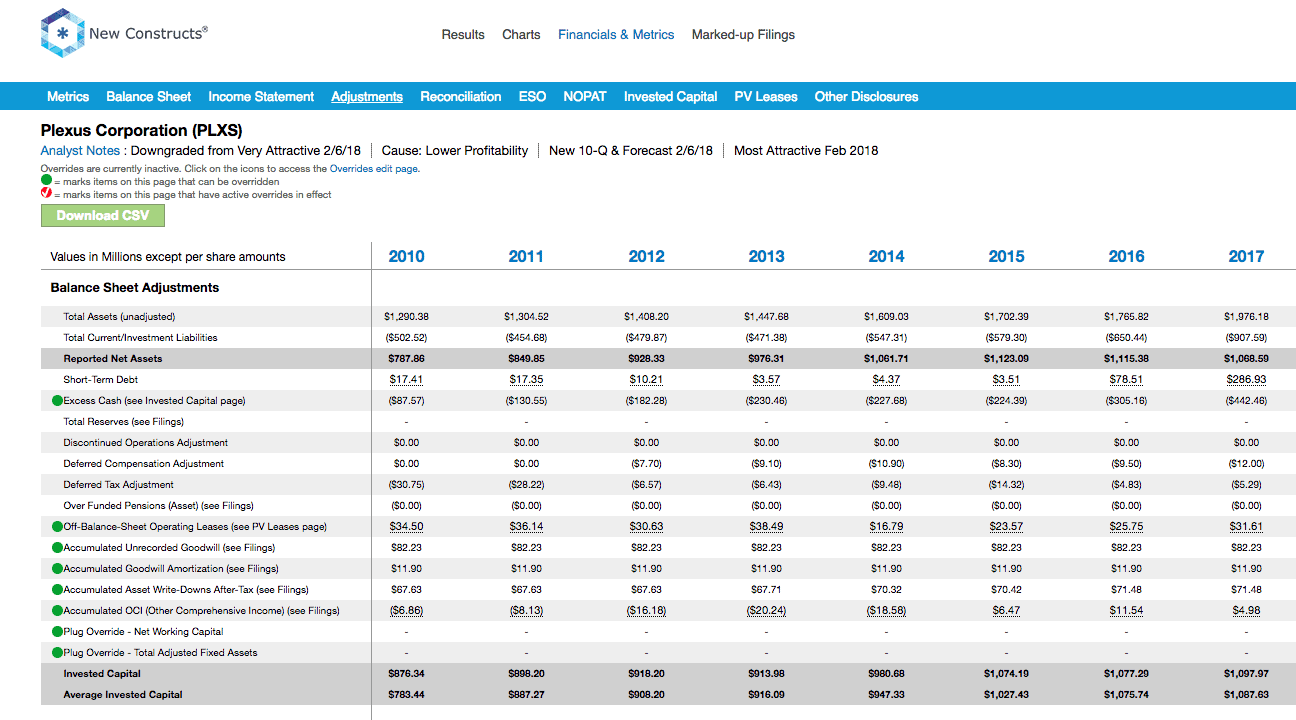Click 2013 Accumulated OCI value ($20.24)

point(766,611)
